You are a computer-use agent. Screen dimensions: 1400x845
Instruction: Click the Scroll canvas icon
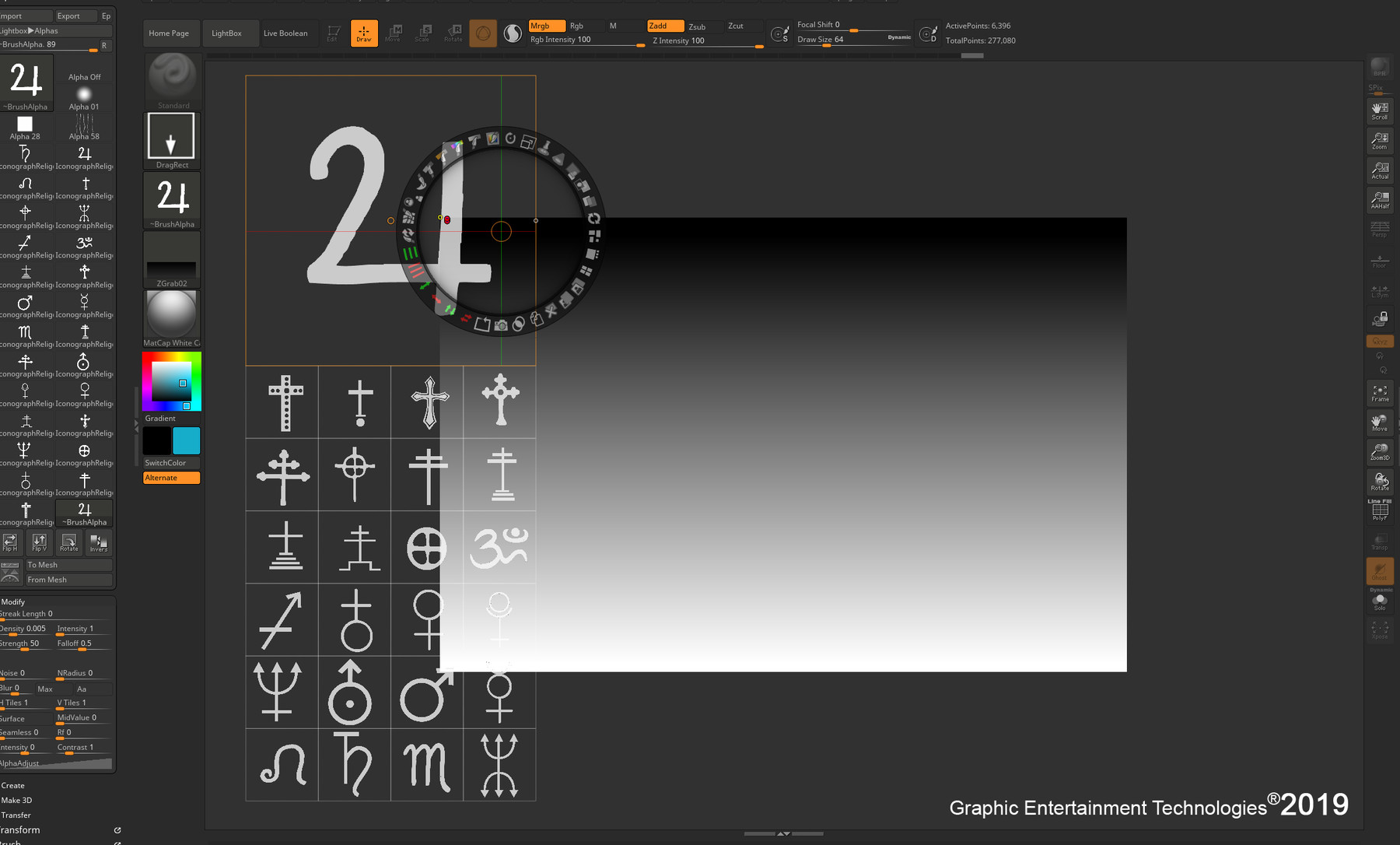tap(1380, 110)
